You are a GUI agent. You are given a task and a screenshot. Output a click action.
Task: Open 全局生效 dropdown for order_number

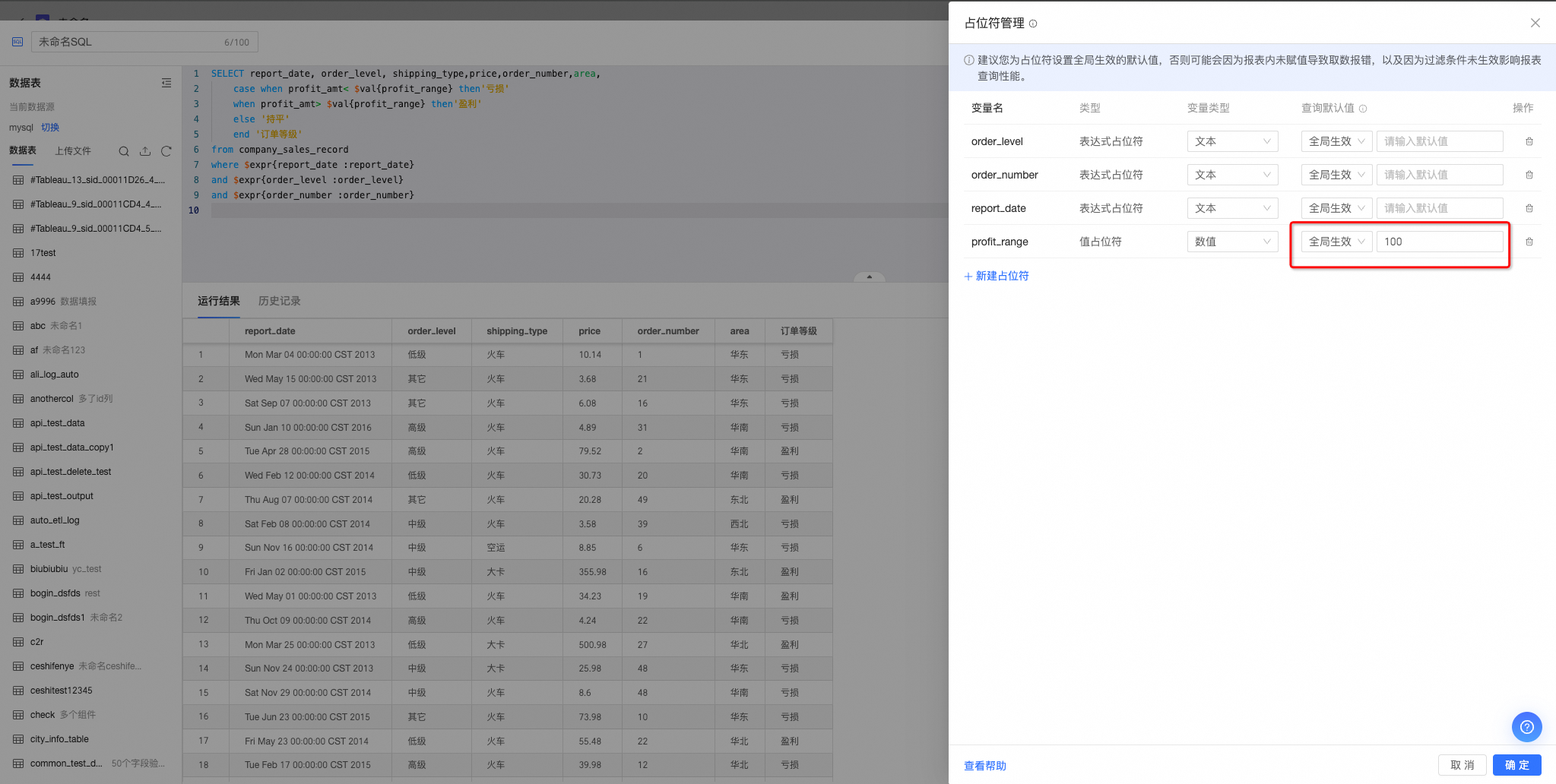coord(1336,175)
